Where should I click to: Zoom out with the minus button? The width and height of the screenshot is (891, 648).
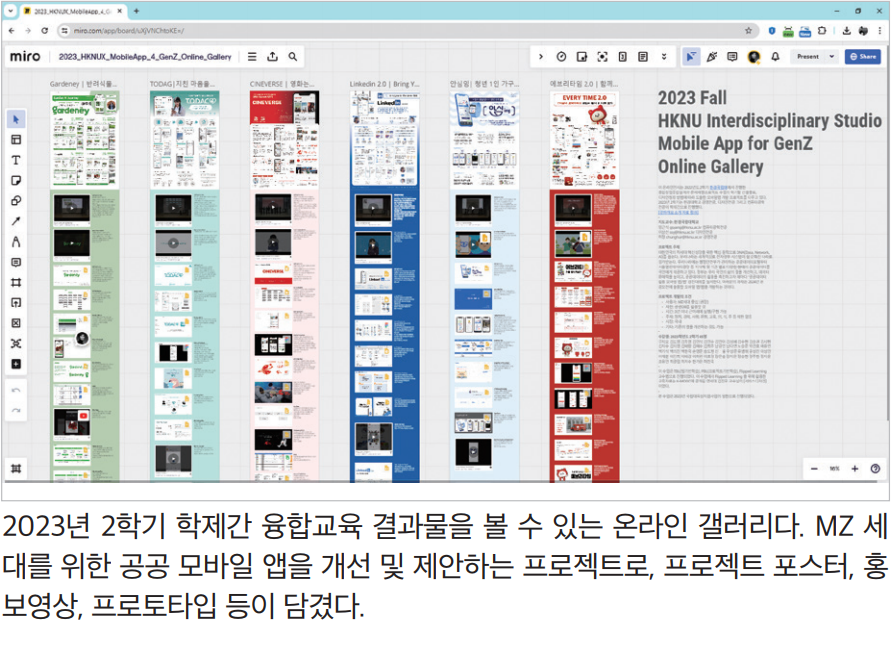[814, 468]
